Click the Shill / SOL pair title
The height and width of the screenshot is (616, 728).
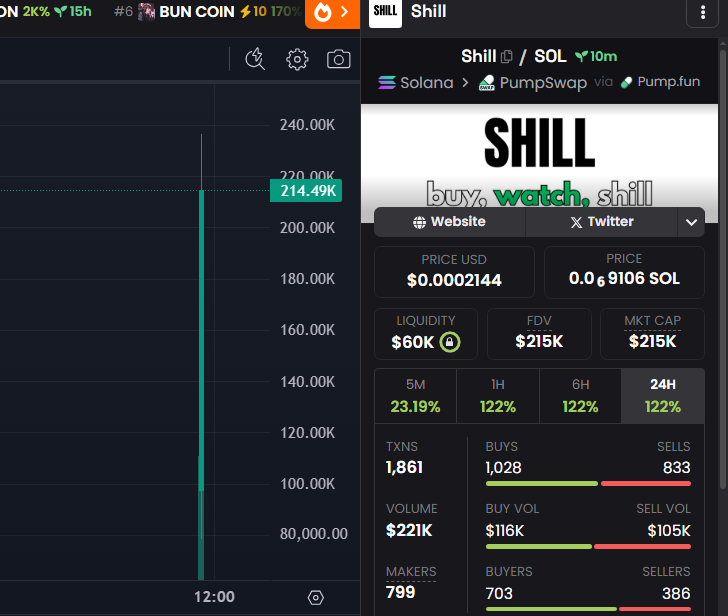click(x=514, y=57)
